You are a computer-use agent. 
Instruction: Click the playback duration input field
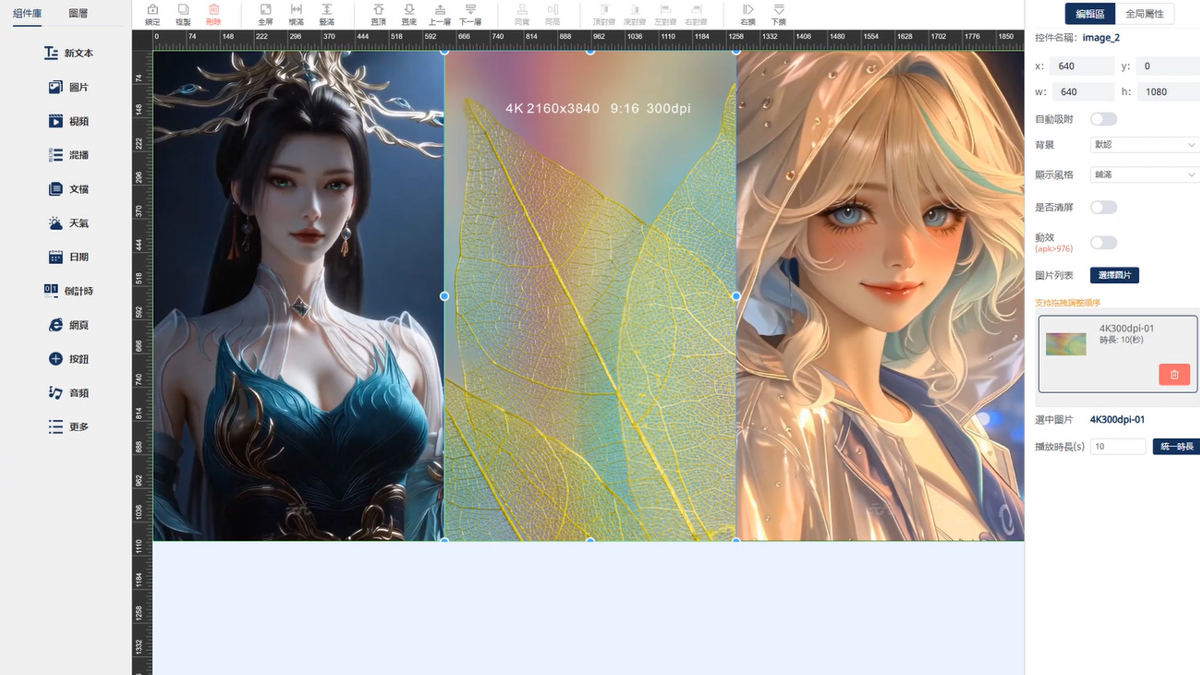point(1117,446)
